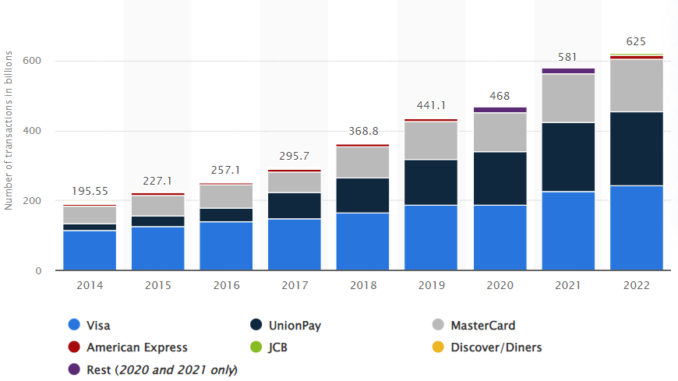The height and width of the screenshot is (381, 678).
Task: Toggle the Visa series in the legend
Action: [x=90, y=325]
